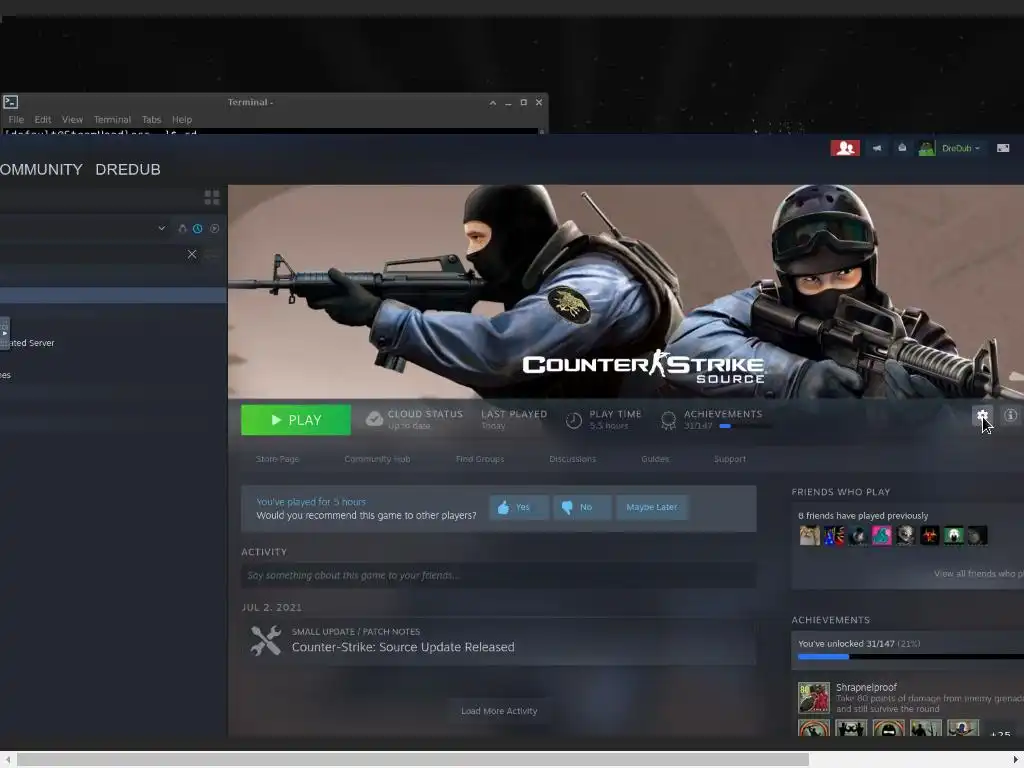The image size is (1024, 768).
Task: Open the game info circle icon
Action: tap(1010, 415)
